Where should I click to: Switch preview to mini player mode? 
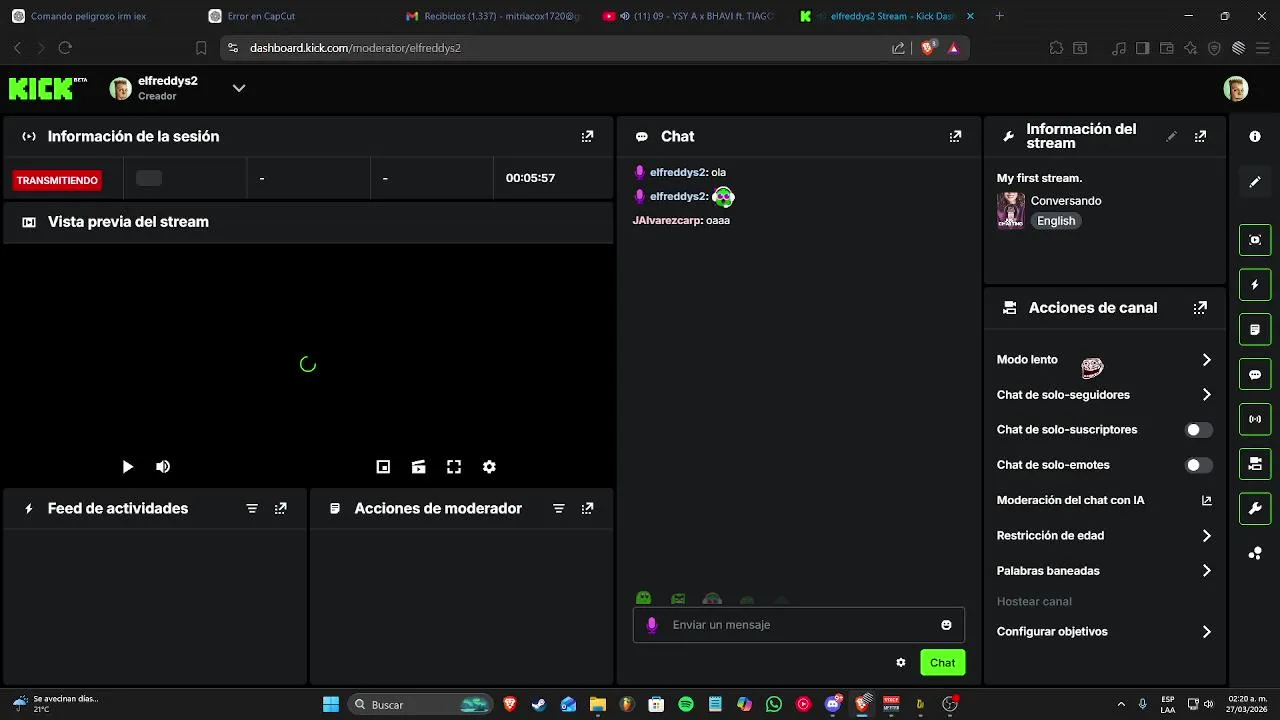383,467
